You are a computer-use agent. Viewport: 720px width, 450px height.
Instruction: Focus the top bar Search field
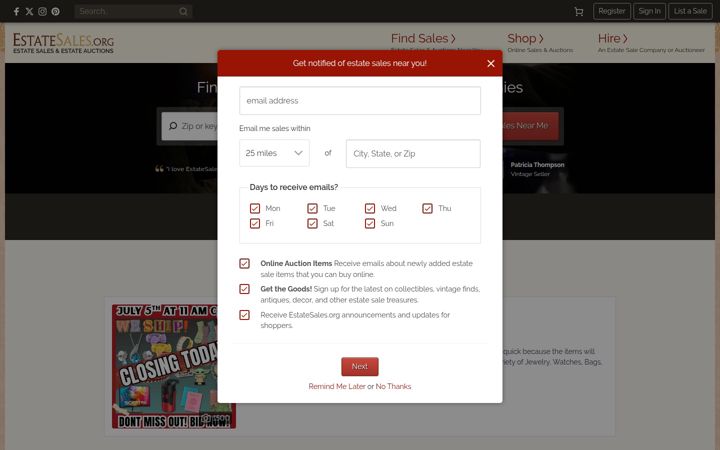coord(133,11)
